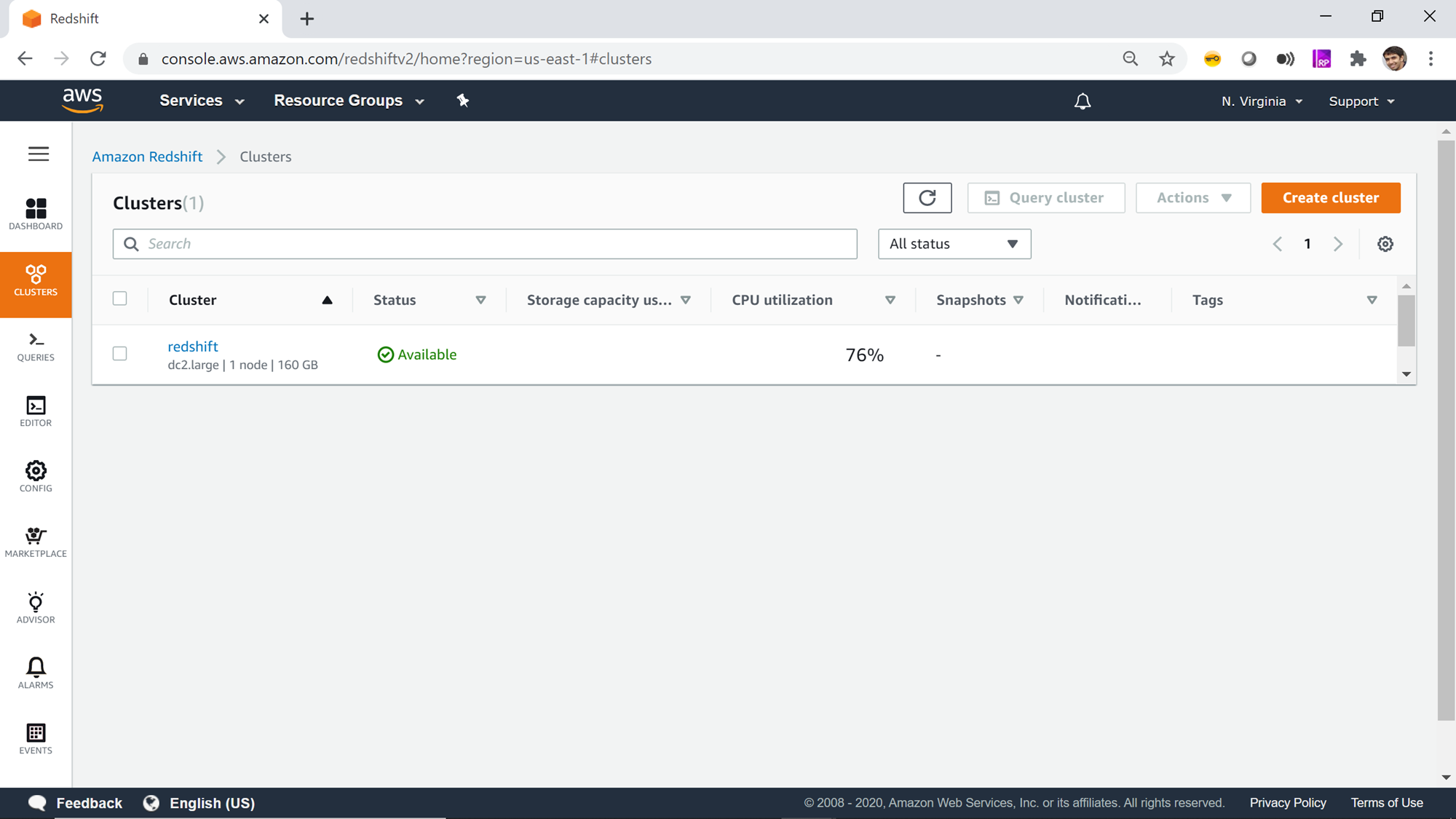
Task: Expand the All status filter dropdown
Action: pos(954,244)
